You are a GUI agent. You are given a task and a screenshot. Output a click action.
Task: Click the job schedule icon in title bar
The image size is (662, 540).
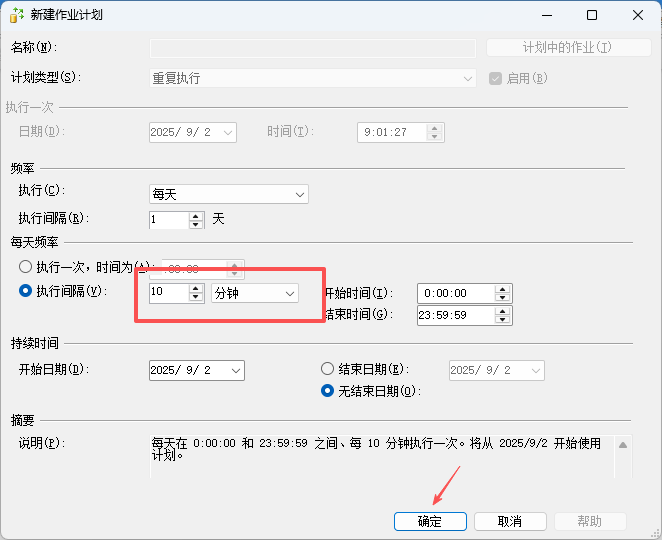coord(17,15)
